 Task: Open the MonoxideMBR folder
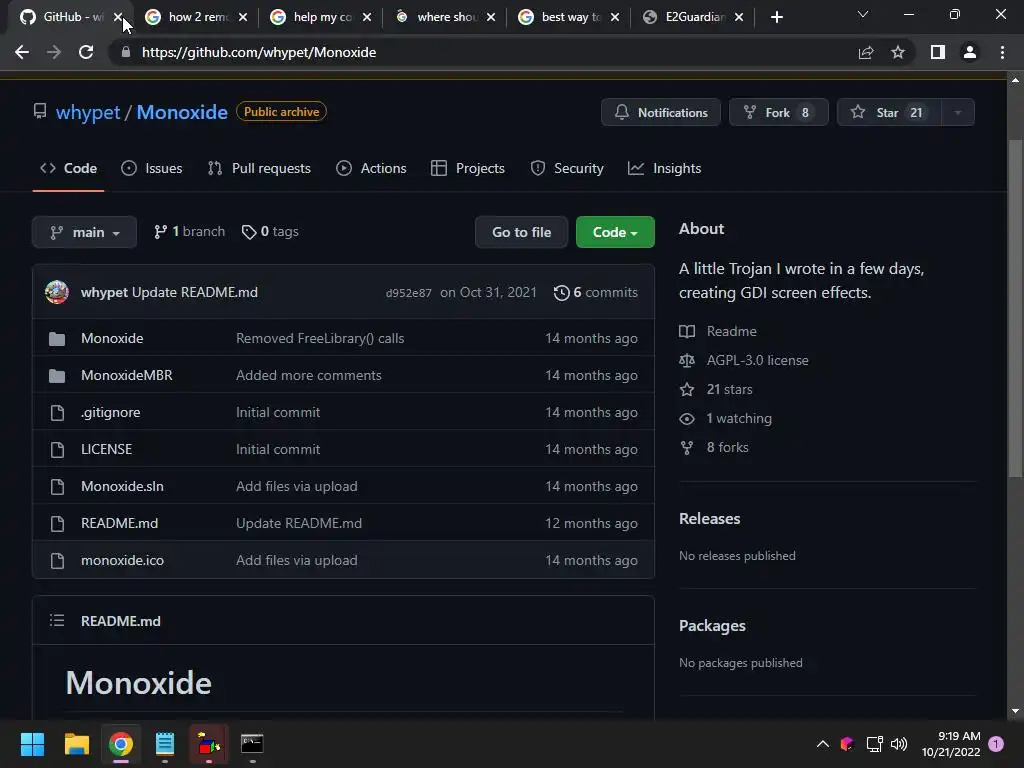[127, 376]
